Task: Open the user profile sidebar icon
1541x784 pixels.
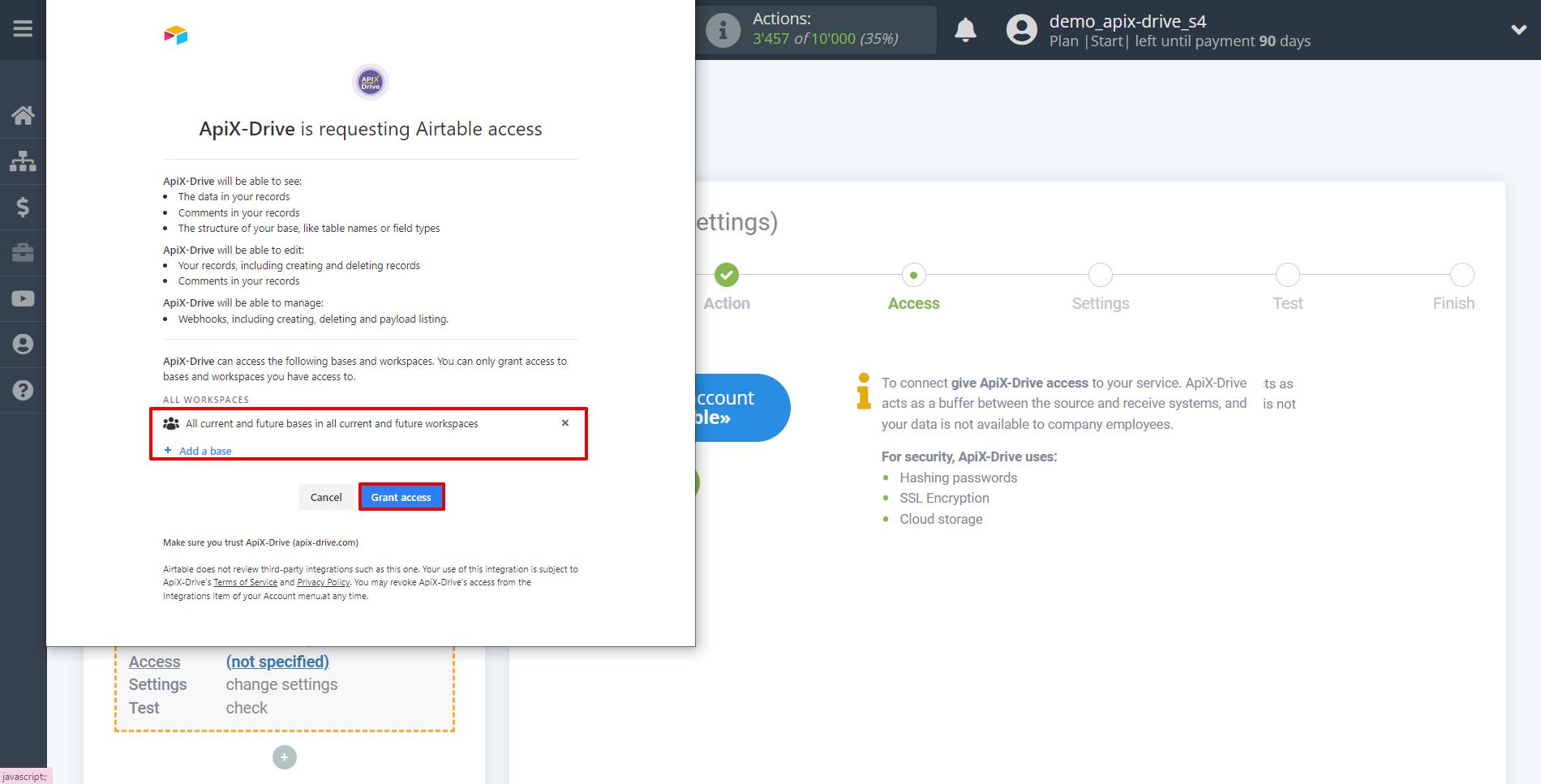Action: 23,345
